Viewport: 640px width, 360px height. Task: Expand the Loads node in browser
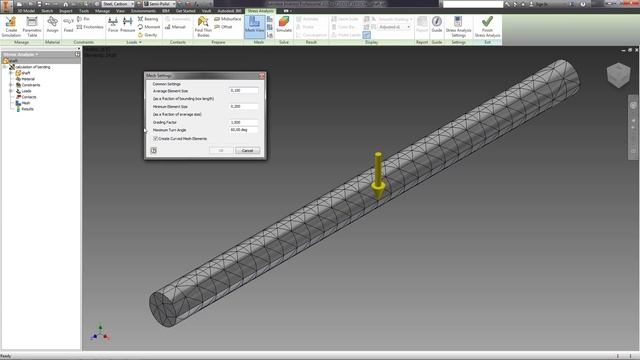[x=11, y=91]
